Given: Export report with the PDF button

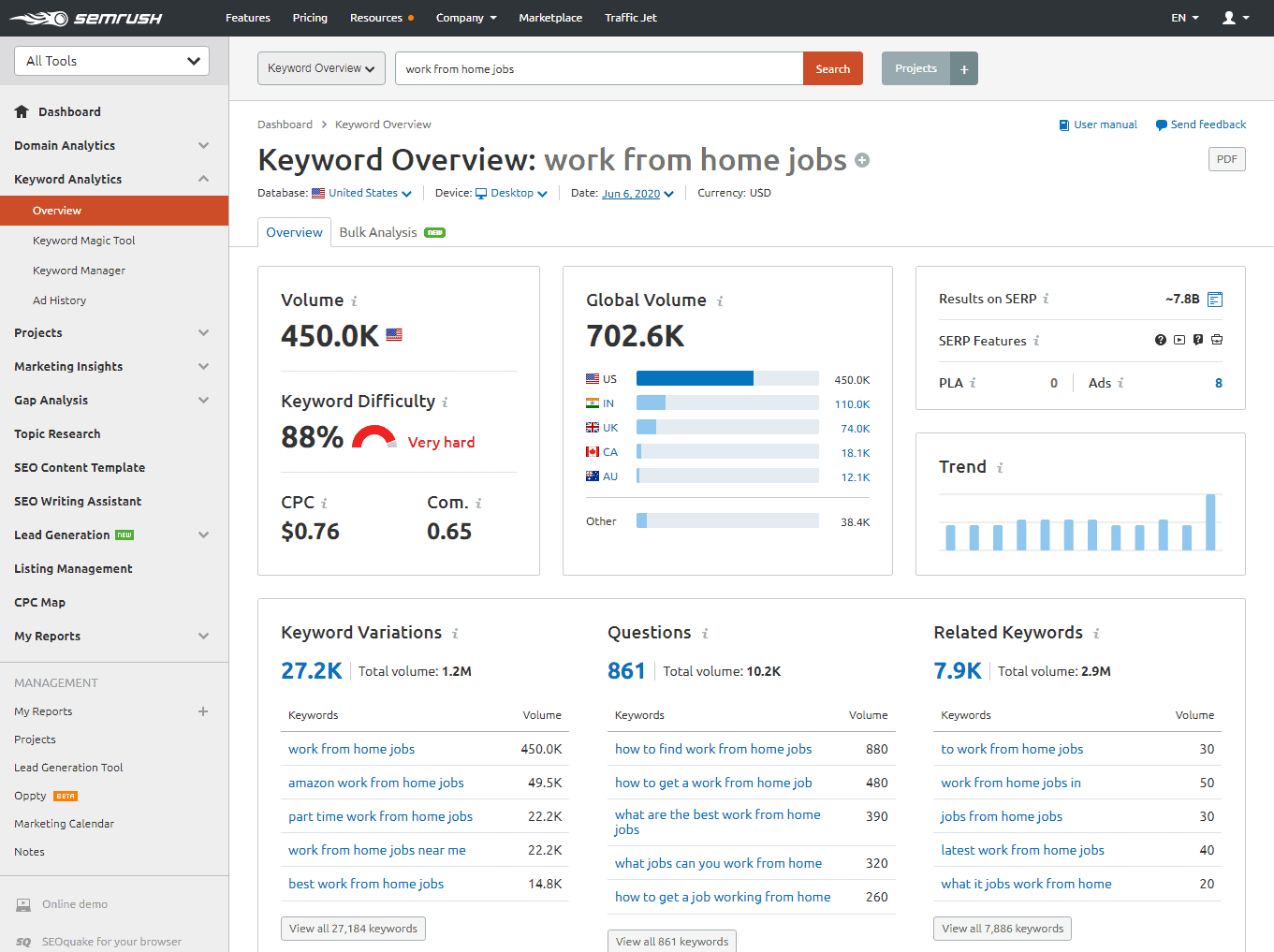Looking at the screenshot, I should (1226, 159).
